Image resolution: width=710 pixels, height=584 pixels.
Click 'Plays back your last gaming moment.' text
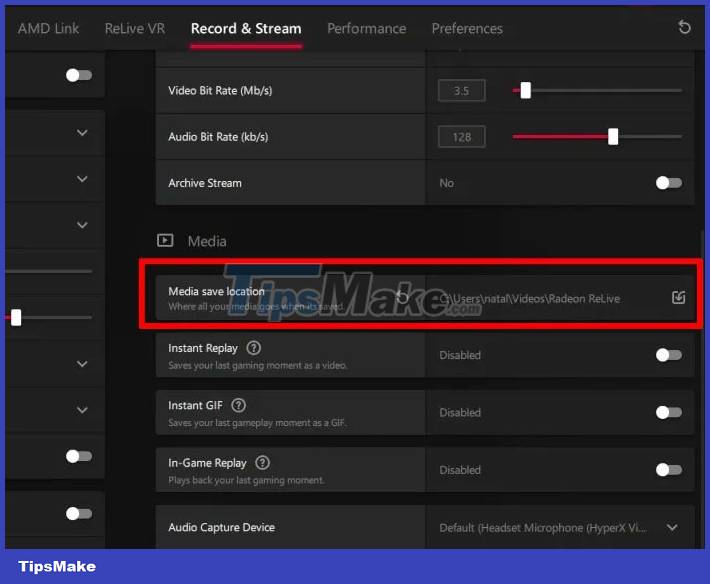point(246,480)
